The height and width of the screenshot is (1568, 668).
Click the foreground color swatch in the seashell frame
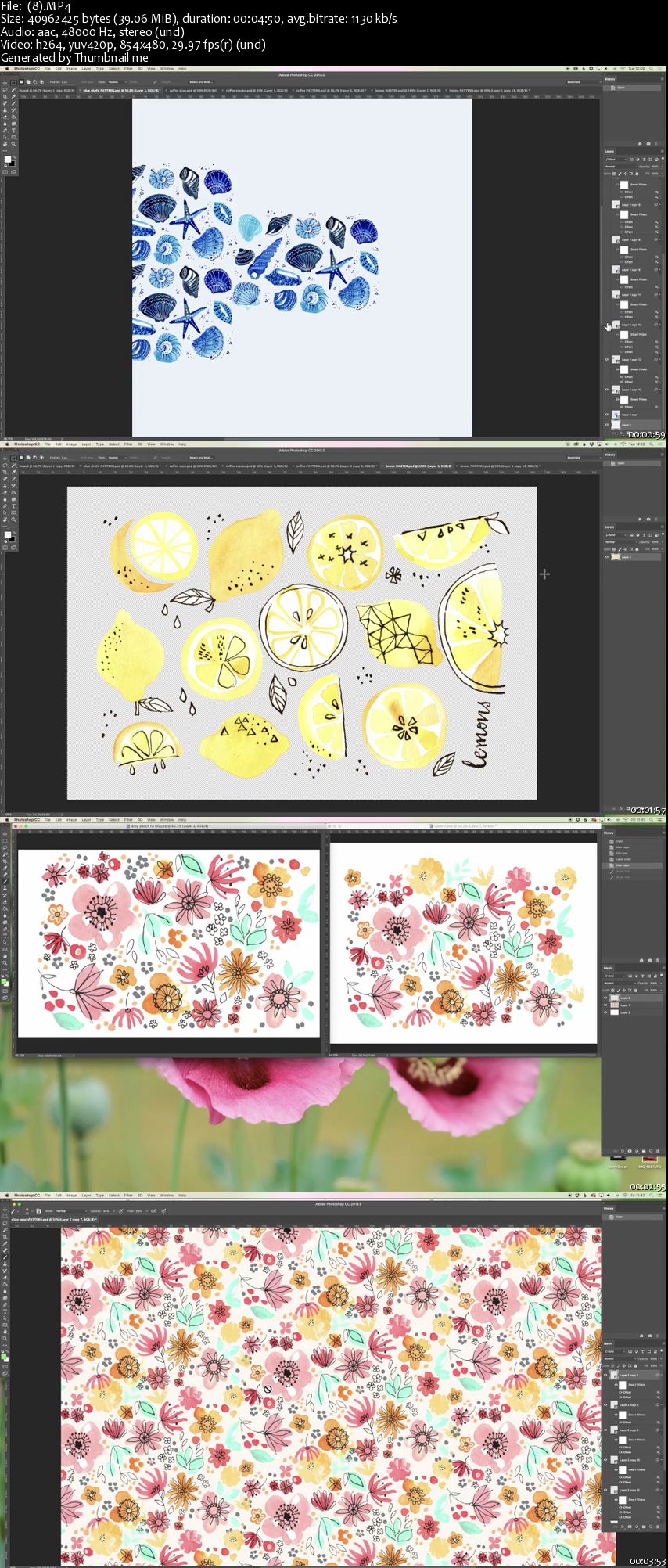(8, 160)
